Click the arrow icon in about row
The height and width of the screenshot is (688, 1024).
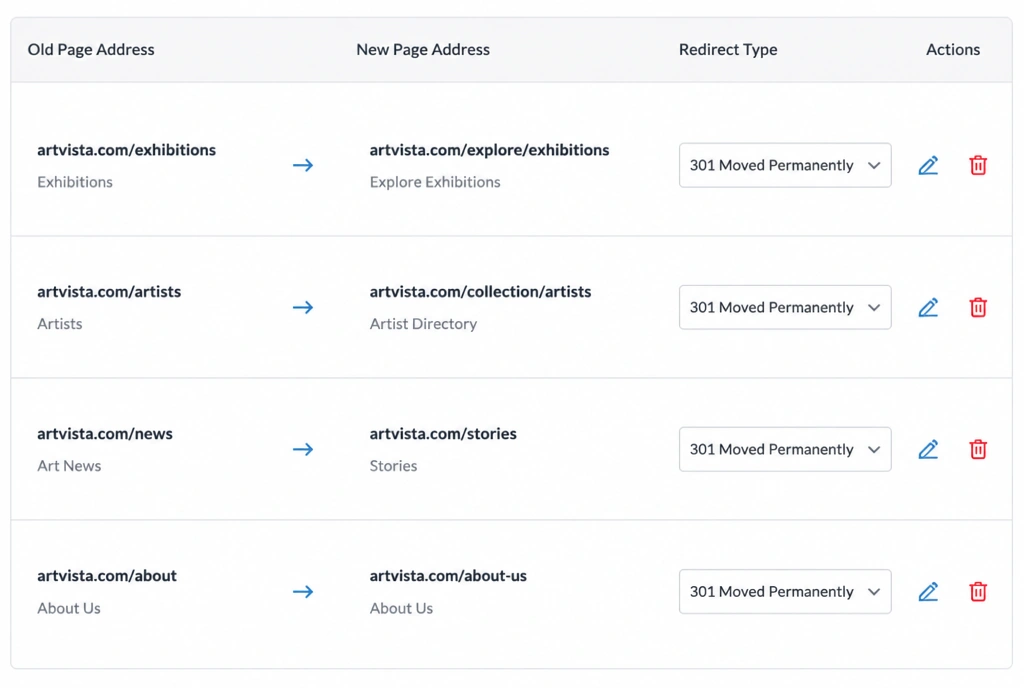point(303,591)
